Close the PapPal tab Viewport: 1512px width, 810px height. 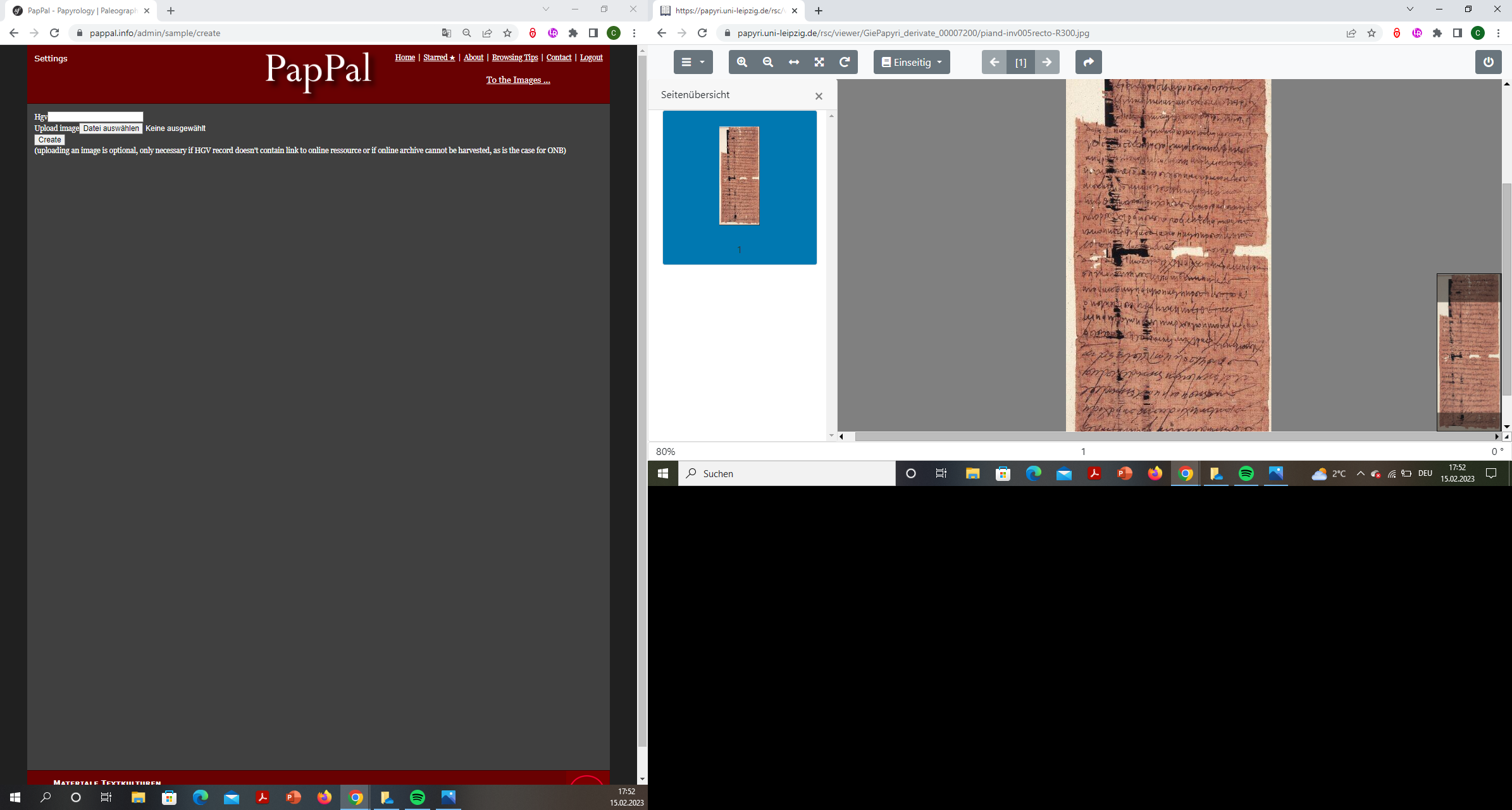(x=147, y=11)
